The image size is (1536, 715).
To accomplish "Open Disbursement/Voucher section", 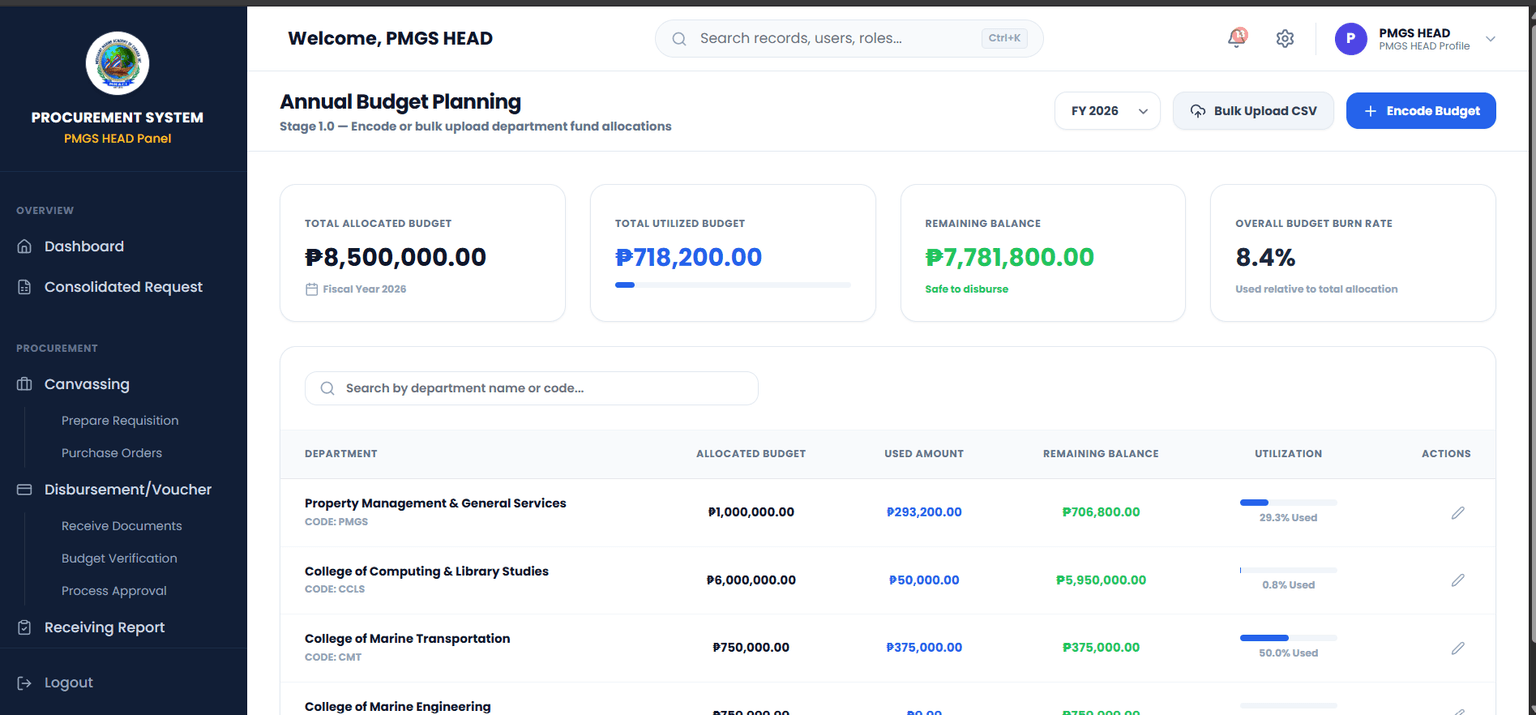I will click(x=128, y=490).
